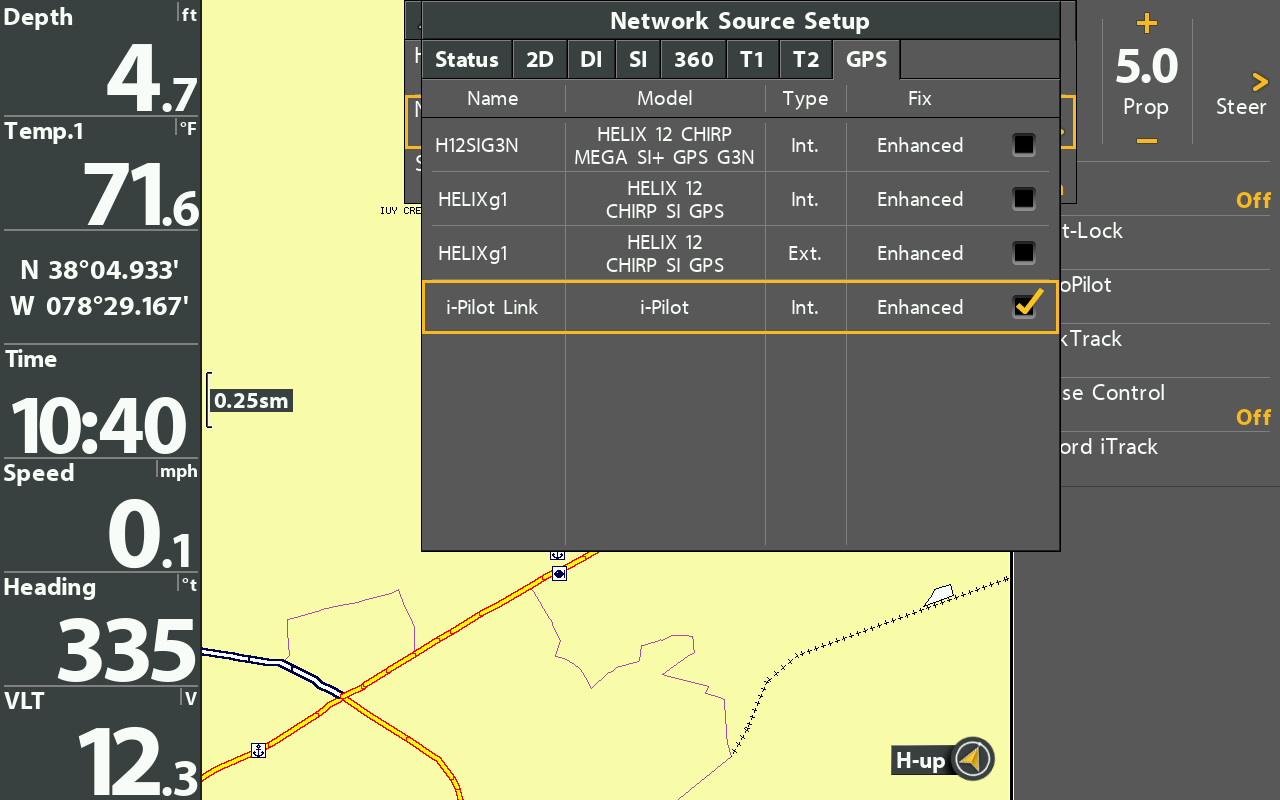The width and height of the screenshot is (1280, 800).
Task: Click the W 078°29.167' longitude readout
Action: pyautogui.click(x=100, y=306)
